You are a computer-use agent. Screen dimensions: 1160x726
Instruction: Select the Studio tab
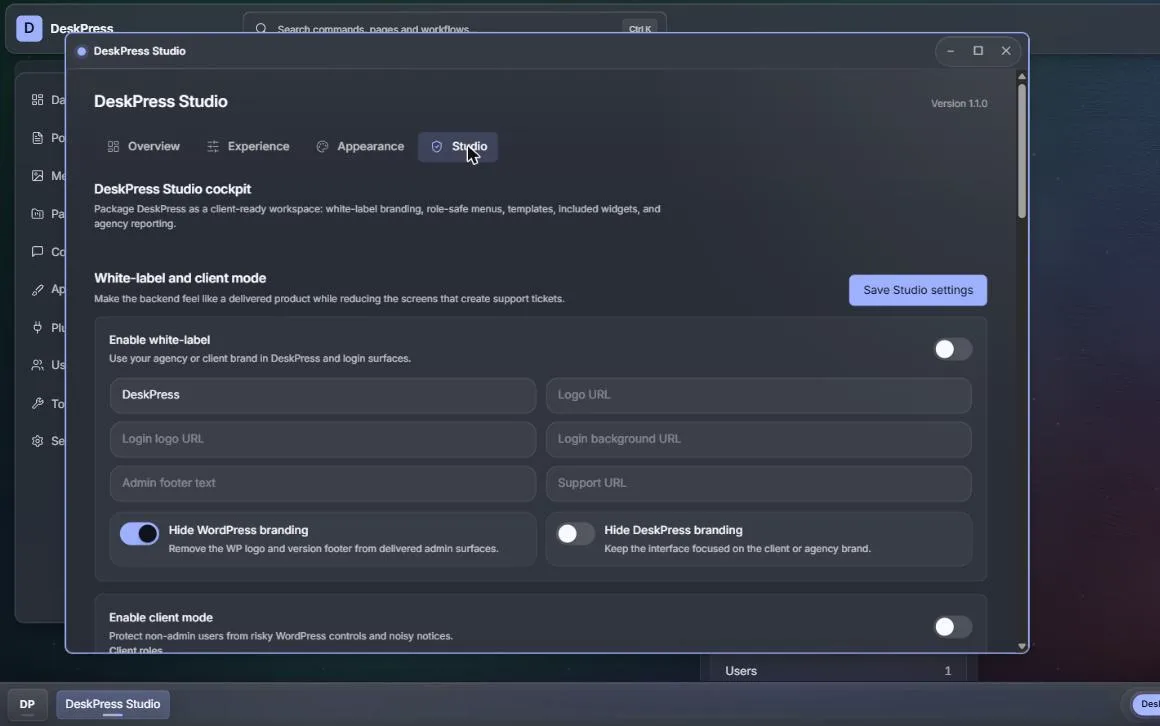tap(458, 147)
